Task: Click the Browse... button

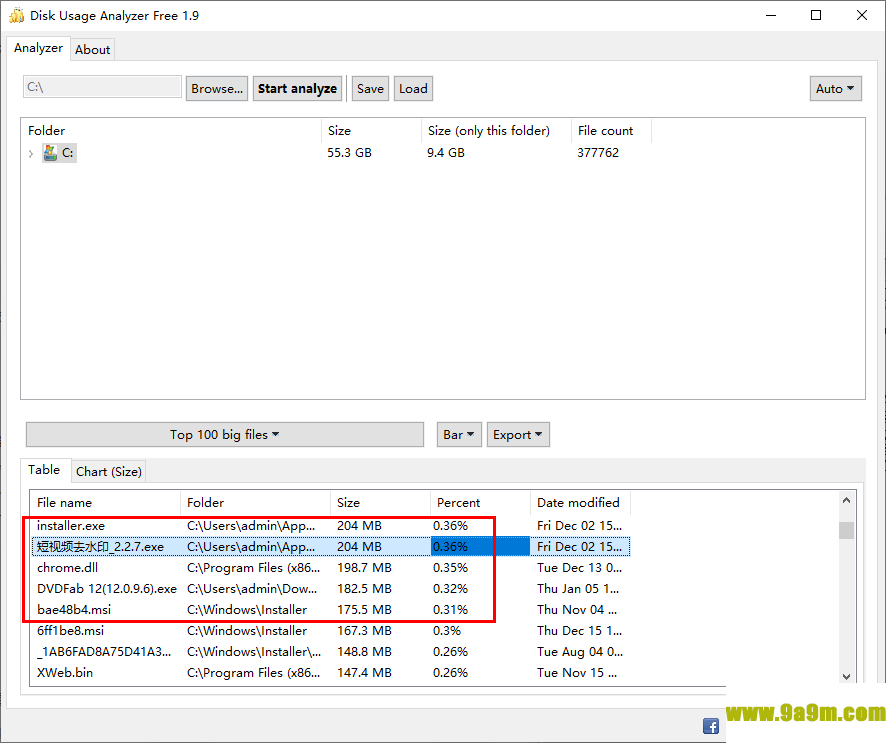Action: click(x=217, y=89)
